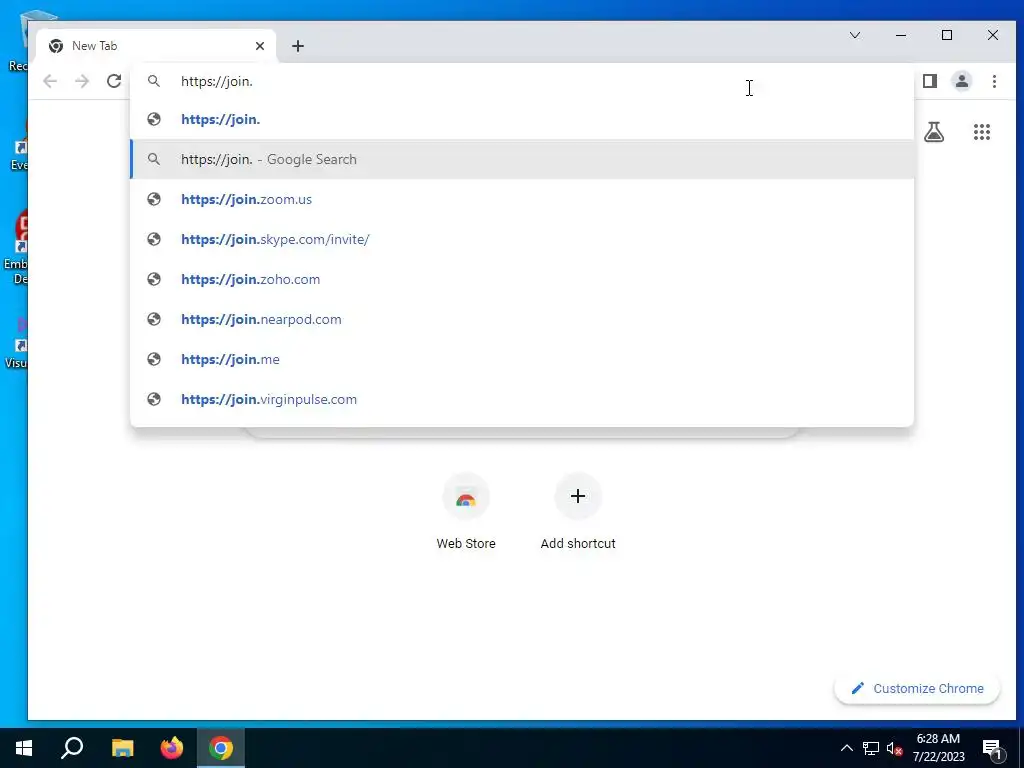Screen dimensions: 1024x768
Task: Open the notification center icon
Action: 993,749
